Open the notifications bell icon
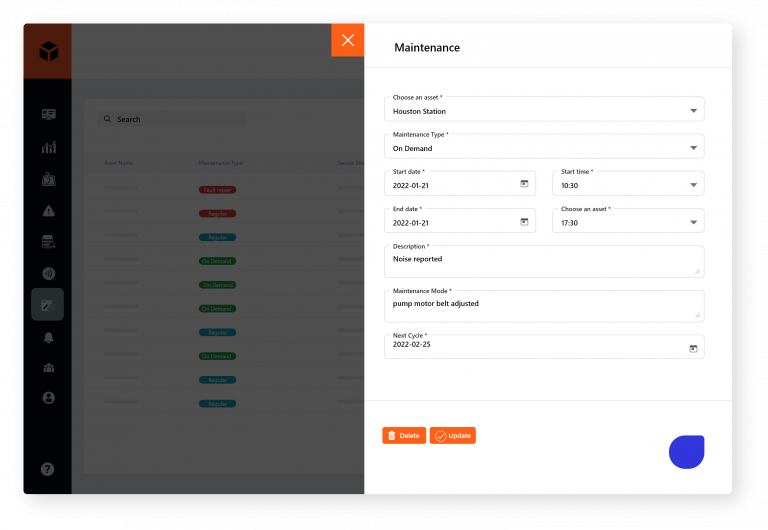 48,337
